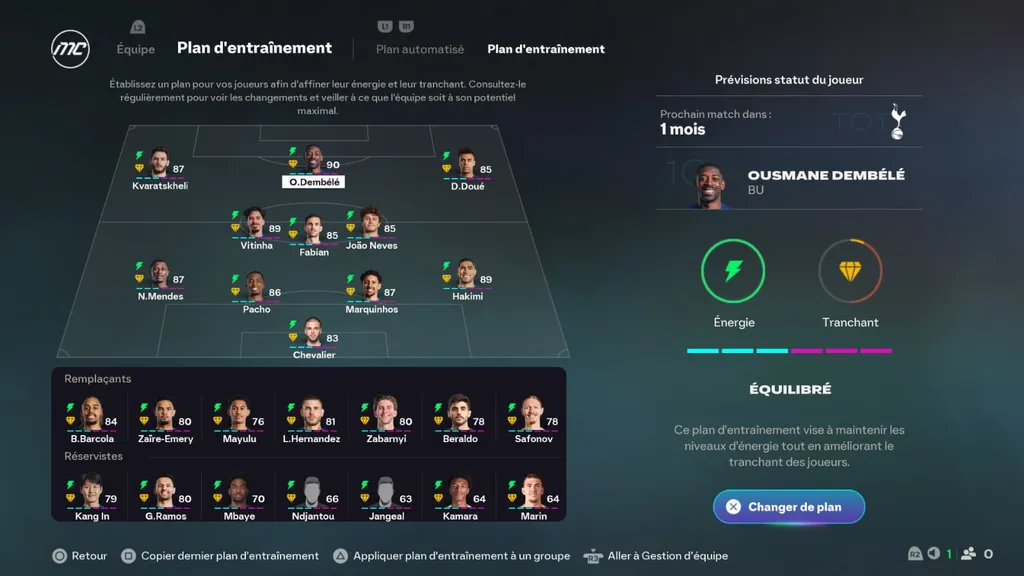Select the Plan d'entraînement sub-tab
This screenshot has height=576, width=1024.
click(x=546, y=49)
